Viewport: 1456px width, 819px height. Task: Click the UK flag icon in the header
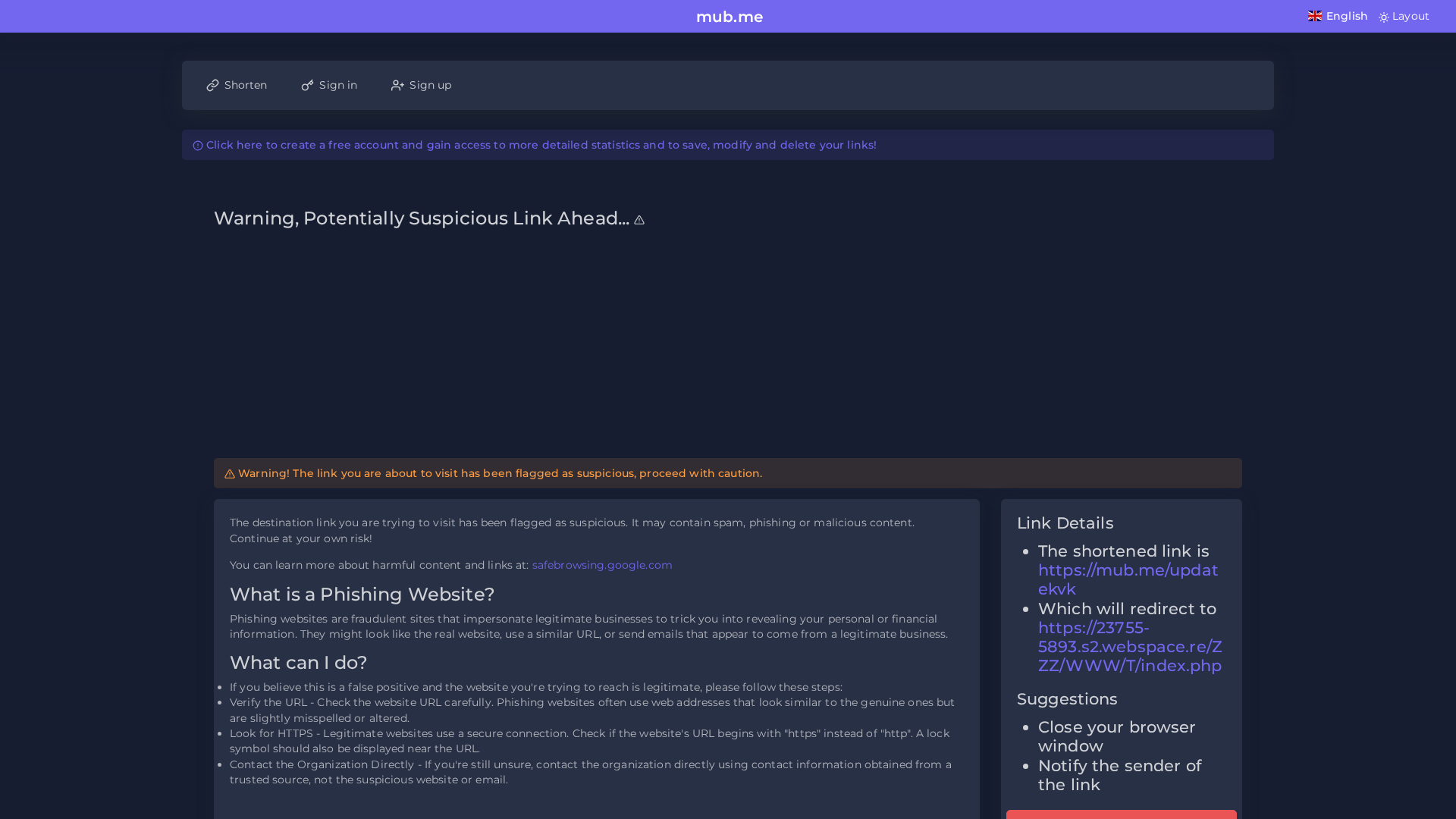coord(1314,15)
